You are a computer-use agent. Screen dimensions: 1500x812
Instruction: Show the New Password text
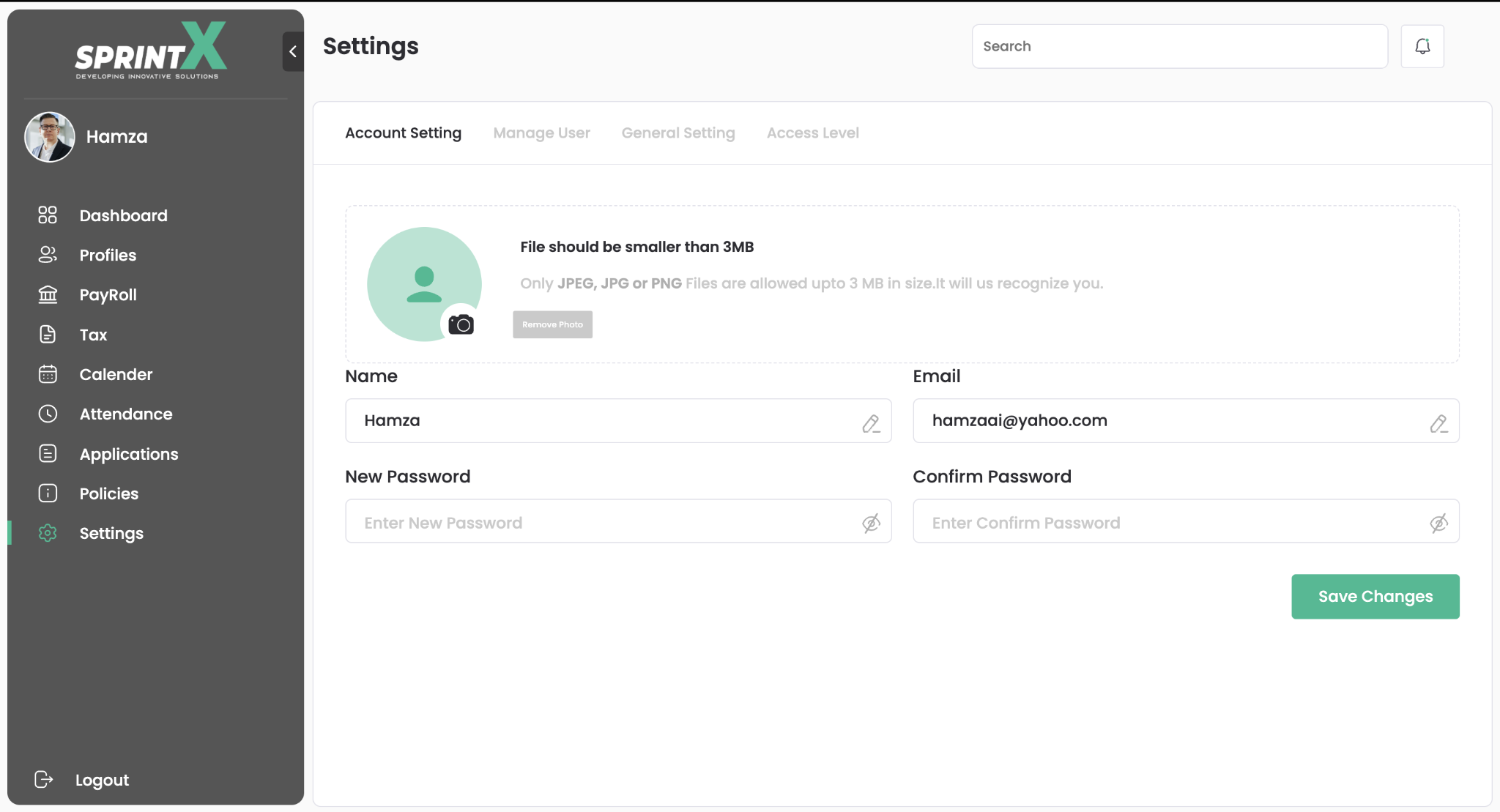(870, 523)
